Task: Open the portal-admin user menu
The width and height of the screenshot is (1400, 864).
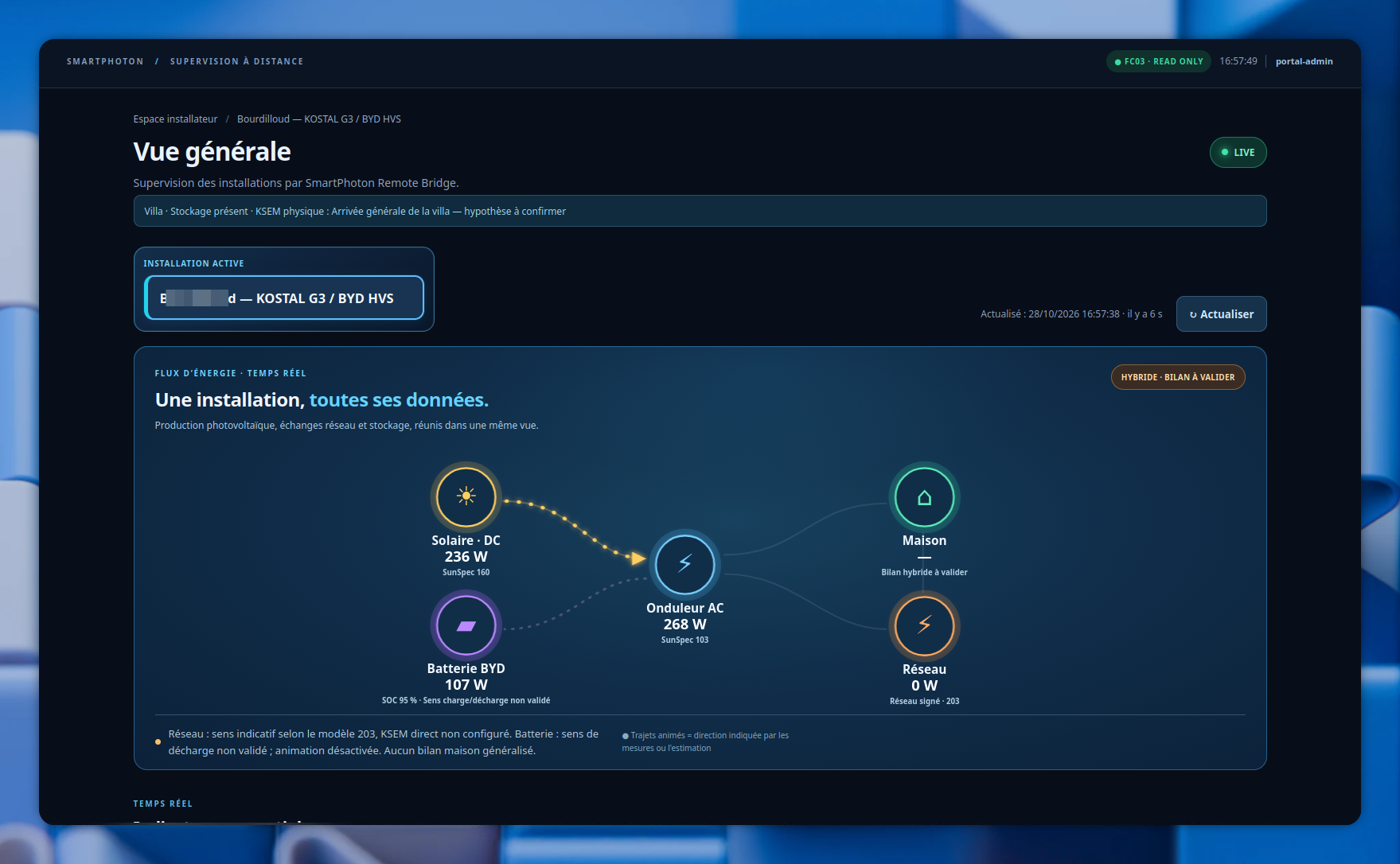Action: point(1304,61)
